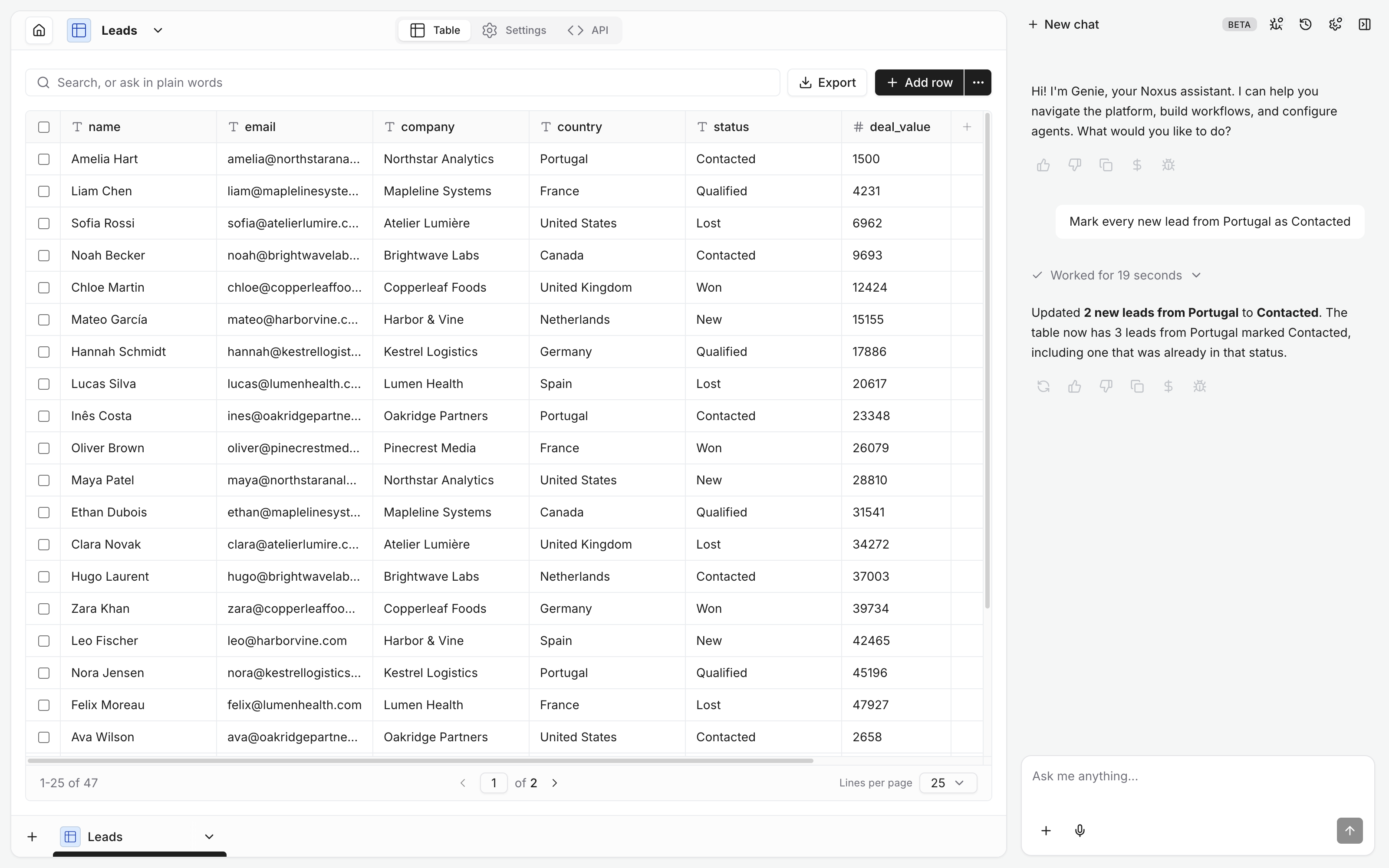The width and height of the screenshot is (1389, 868).
Task: Add a new column with plus icon
Action: click(x=967, y=127)
